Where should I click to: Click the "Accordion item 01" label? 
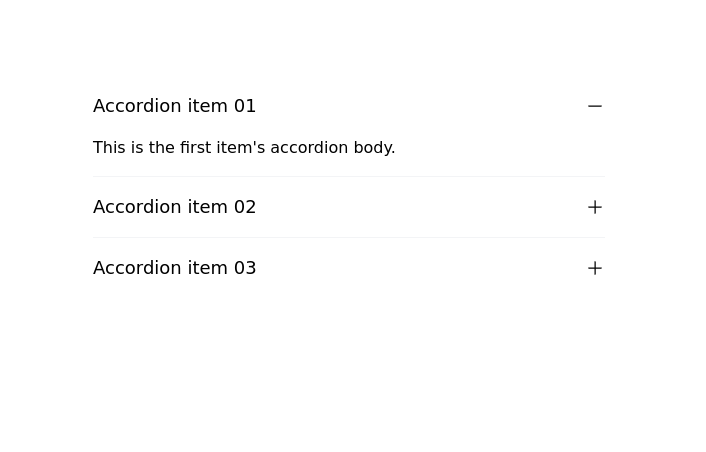pos(175,106)
